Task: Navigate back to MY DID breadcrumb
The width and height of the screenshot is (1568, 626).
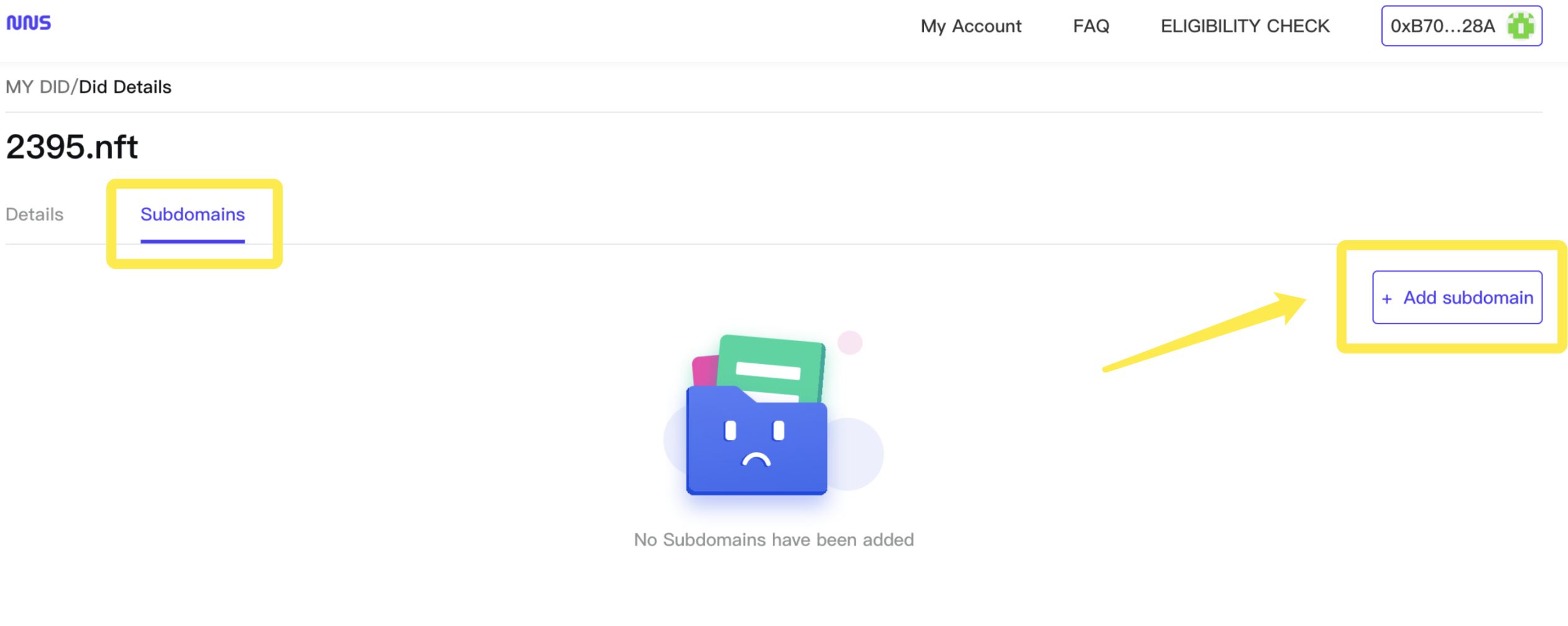Action: (x=37, y=87)
